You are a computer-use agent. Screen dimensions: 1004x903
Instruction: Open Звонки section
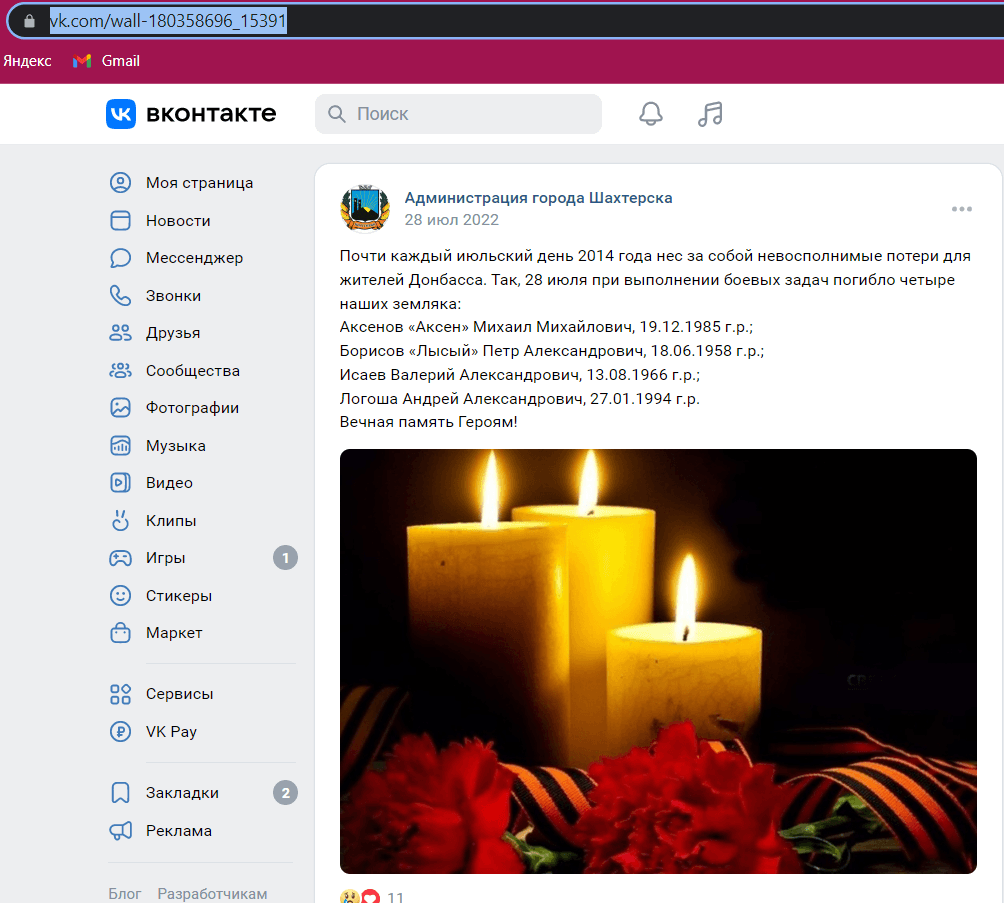click(174, 296)
